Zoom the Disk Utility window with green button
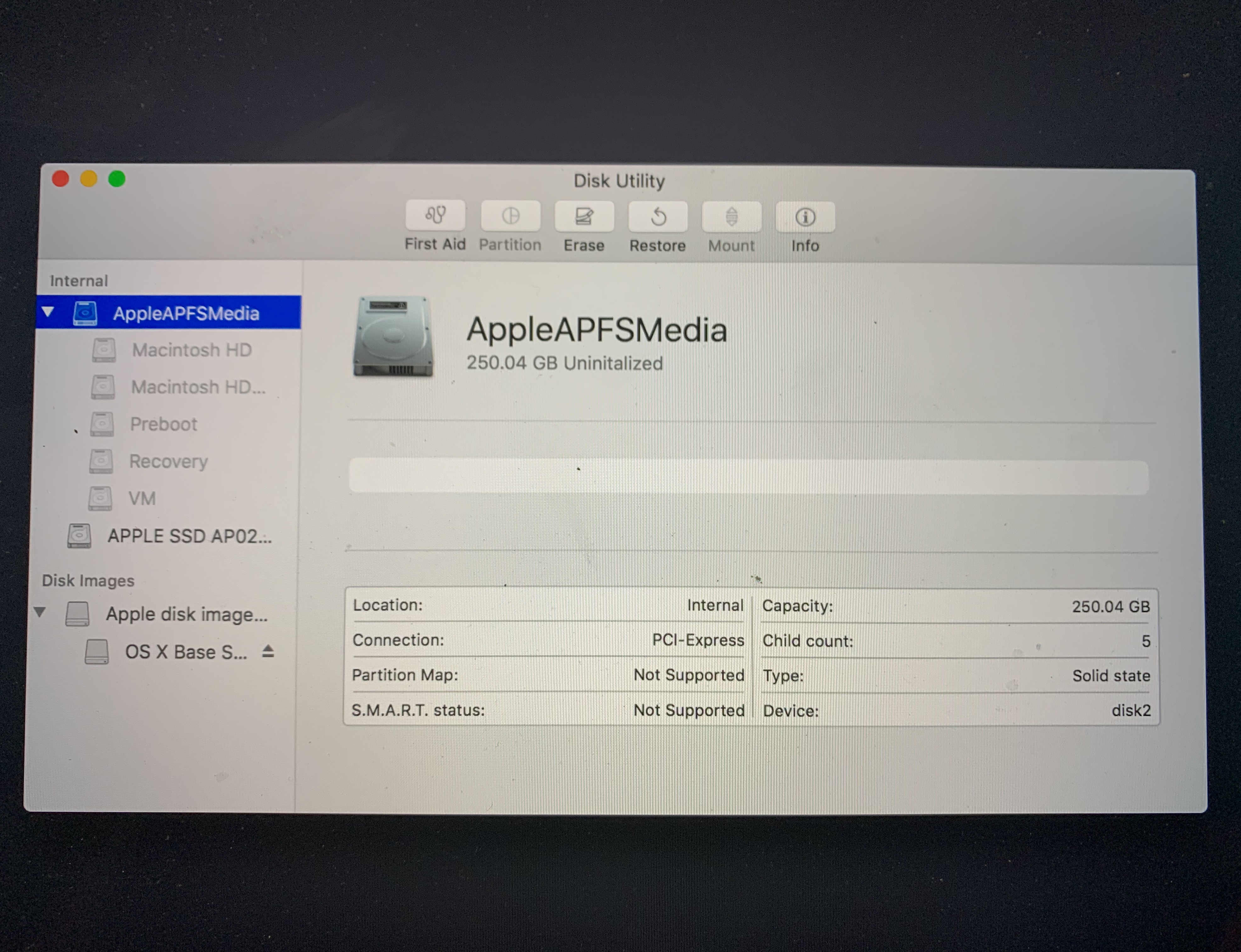Image resolution: width=1241 pixels, height=952 pixels. click(117, 179)
